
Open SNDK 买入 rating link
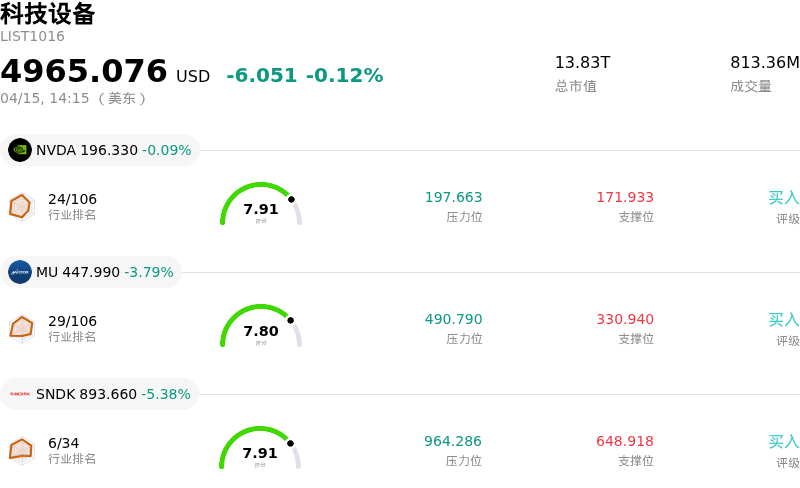pyautogui.click(x=783, y=442)
